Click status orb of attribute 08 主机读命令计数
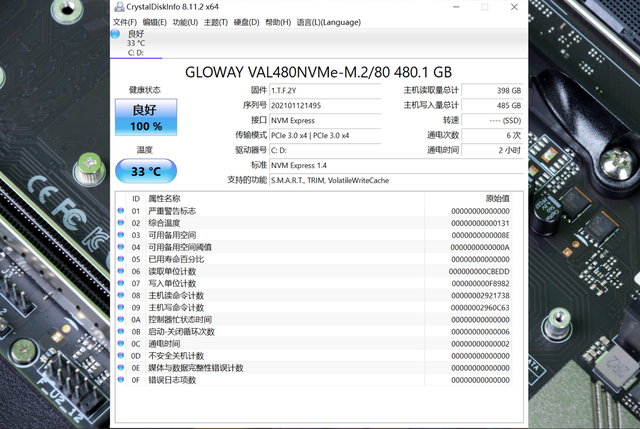 click(x=120, y=295)
